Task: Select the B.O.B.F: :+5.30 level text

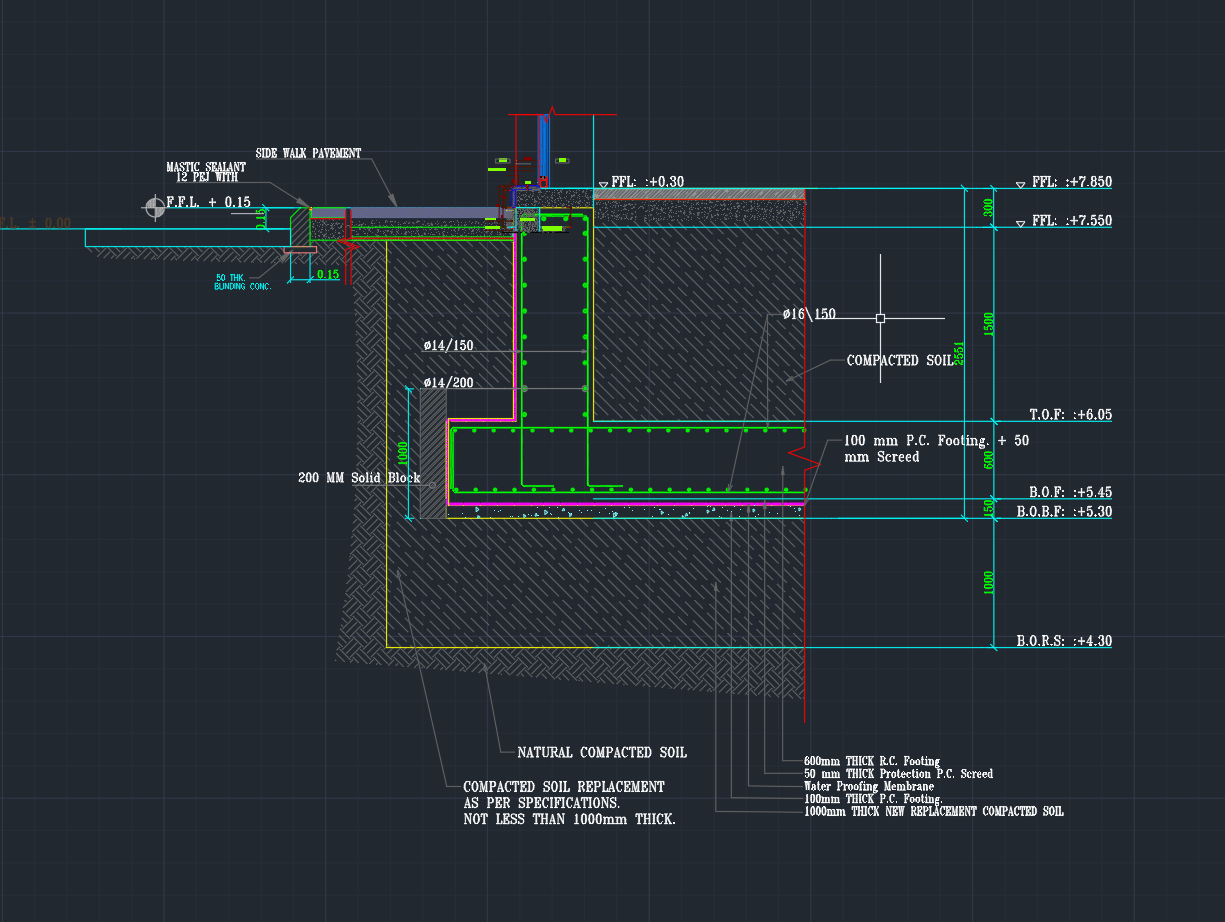Action: 1064,511
